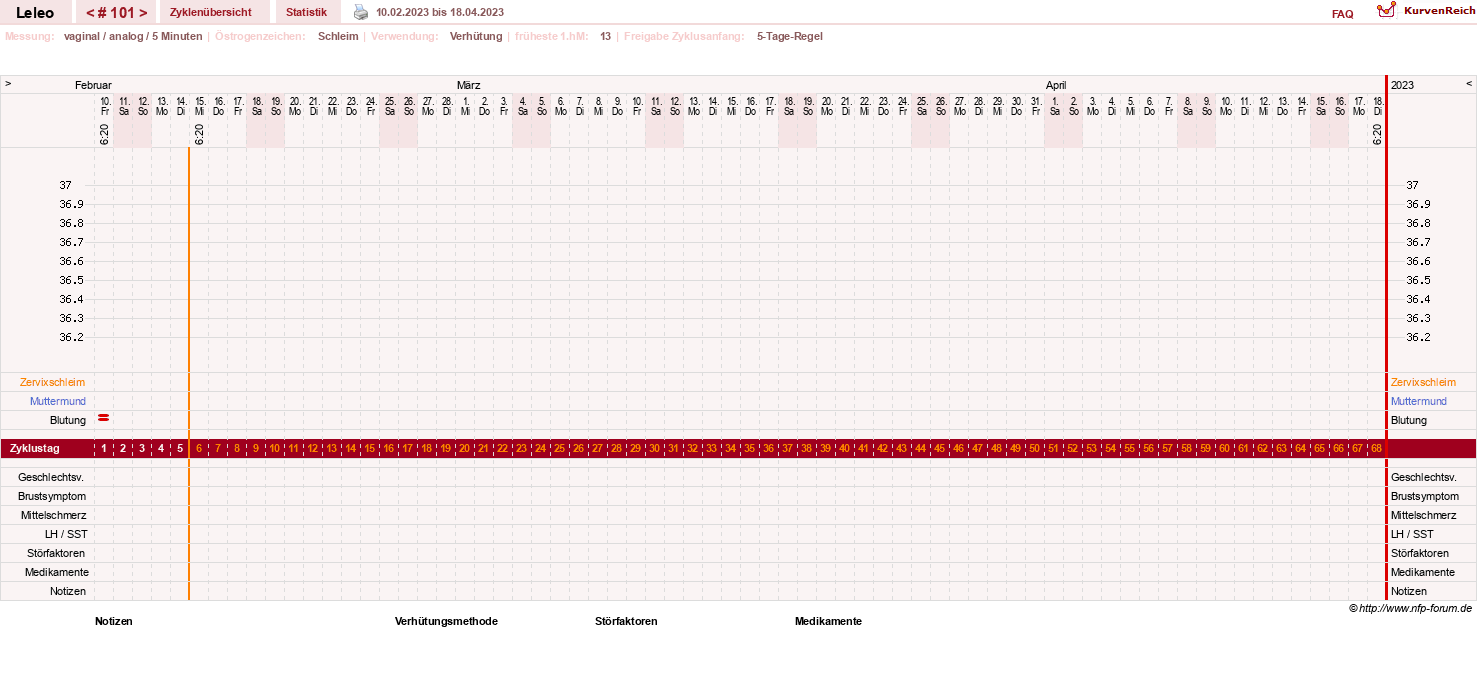Click the 5-Tage-Regel value
This screenshot has width=1477, height=700.
point(790,36)
